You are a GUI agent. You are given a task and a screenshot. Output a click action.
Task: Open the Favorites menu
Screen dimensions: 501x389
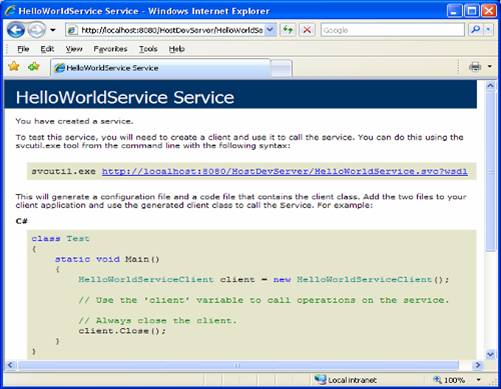pos(110,49)
